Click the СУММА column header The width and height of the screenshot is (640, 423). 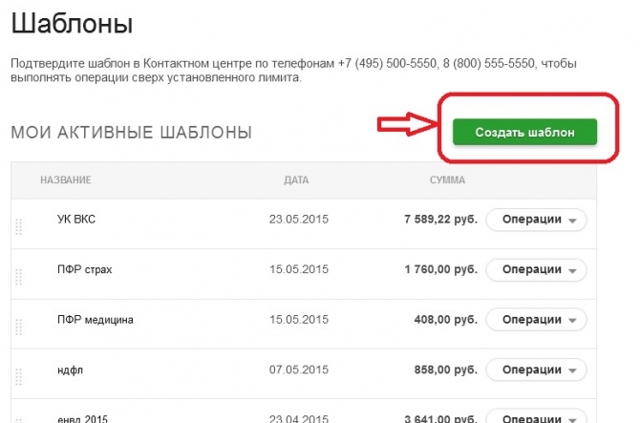(447, 180)
